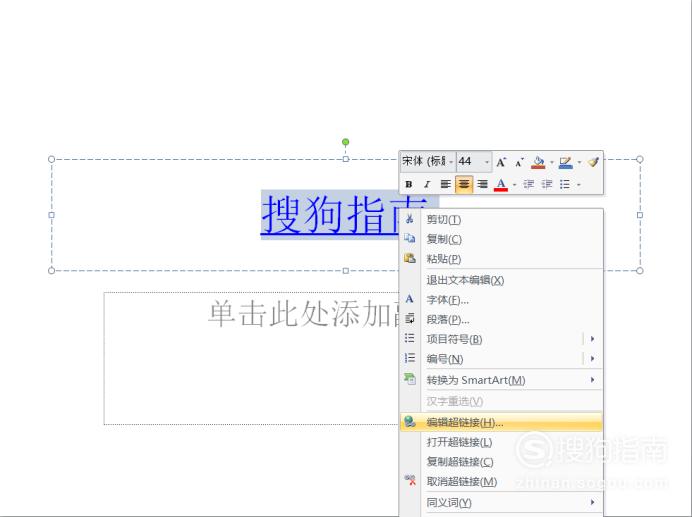
Task: Open the shape fill color dropdown arrow
Action: click(552, 162)
